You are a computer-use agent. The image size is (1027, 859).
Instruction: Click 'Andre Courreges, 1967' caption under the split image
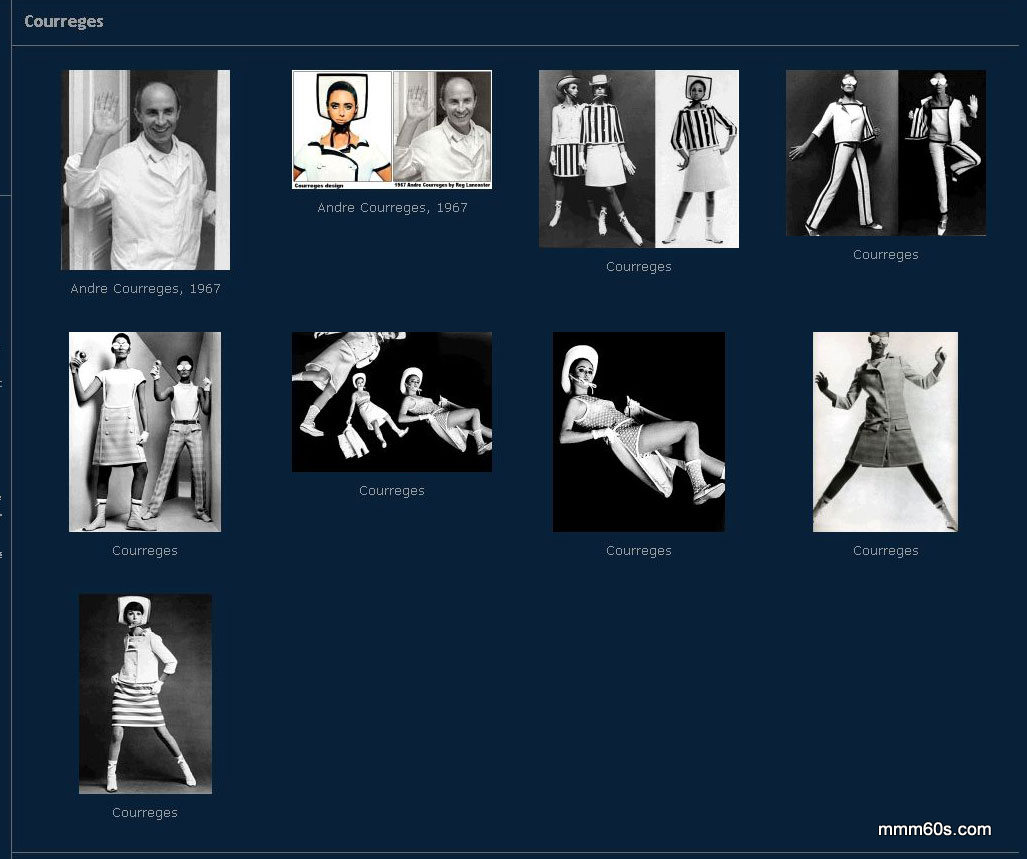tap(392, 208)
